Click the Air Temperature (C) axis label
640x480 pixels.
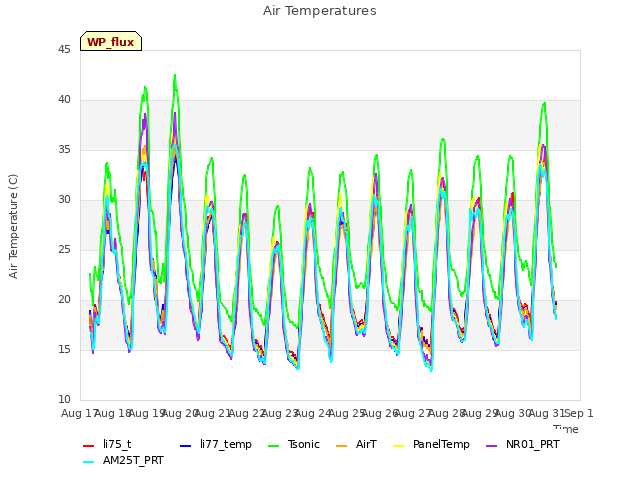[13, 227]
